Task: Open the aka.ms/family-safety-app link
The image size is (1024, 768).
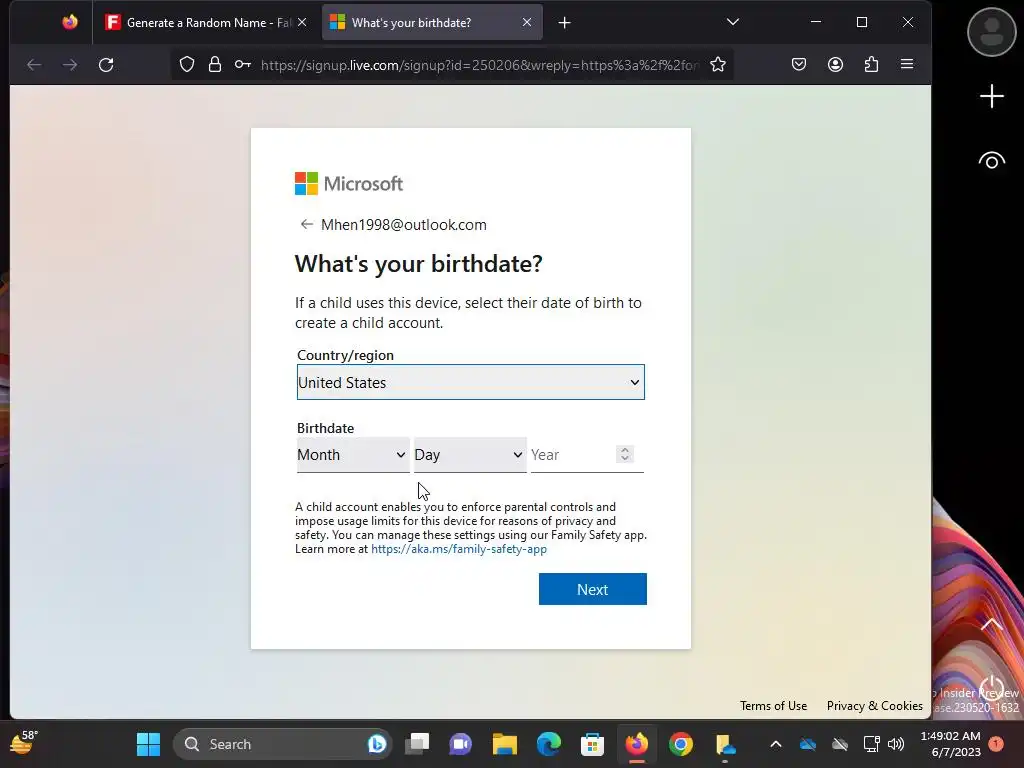Action: click(459, 549)
